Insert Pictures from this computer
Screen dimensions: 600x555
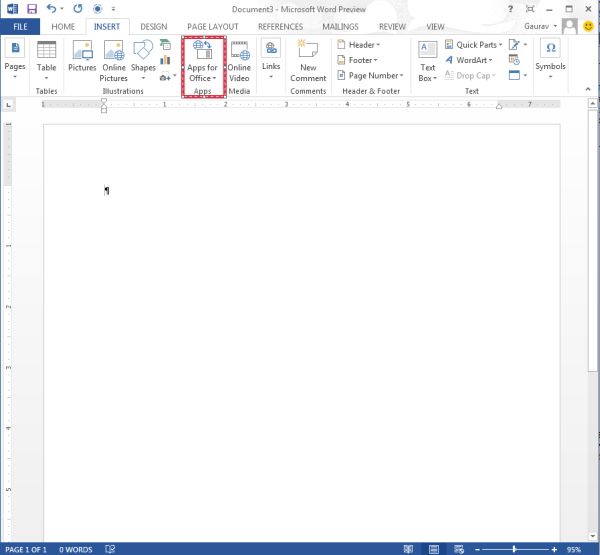tap(82, 56)
